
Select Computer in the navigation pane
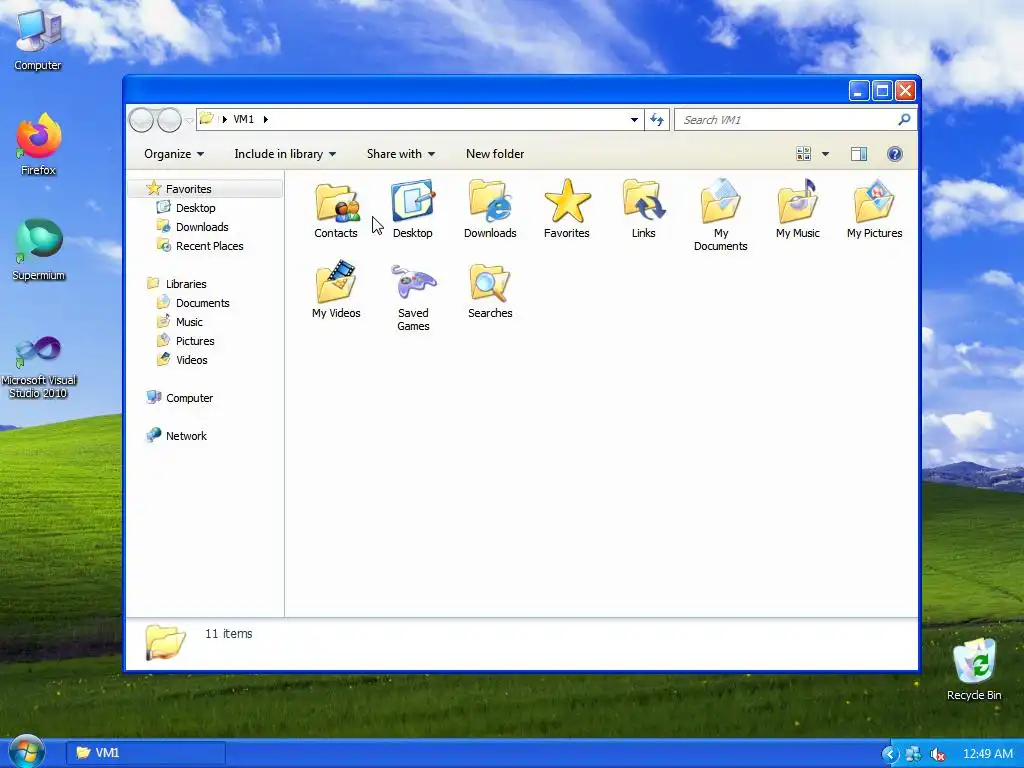click(x=189, y=398)
